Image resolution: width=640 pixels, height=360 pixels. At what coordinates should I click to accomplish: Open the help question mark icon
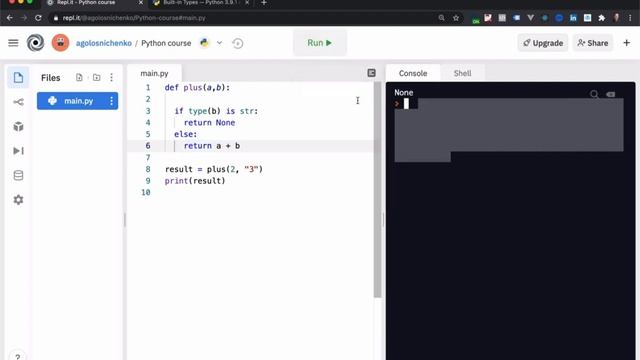pos(18,356)
